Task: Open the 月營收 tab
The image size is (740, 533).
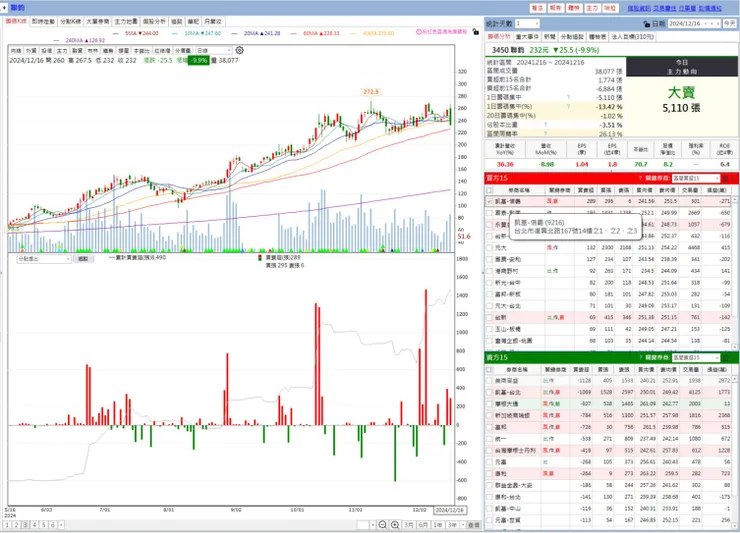Action: point(212,21)
